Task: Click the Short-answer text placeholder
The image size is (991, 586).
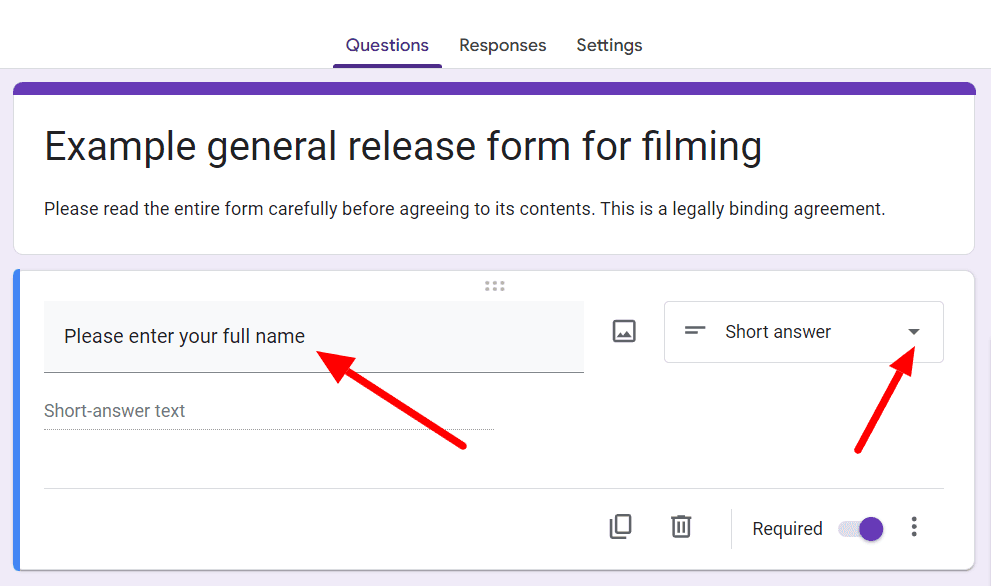Action: coord(114,411)
